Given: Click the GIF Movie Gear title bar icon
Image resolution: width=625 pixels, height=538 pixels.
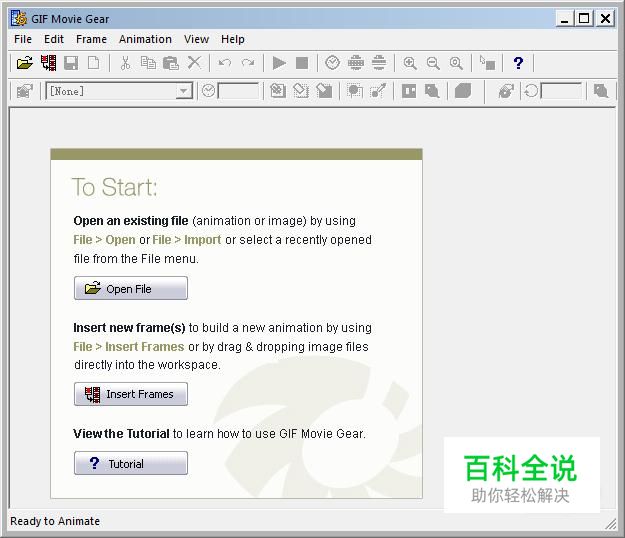Looking at the screenshot, I should coord(19,19).
